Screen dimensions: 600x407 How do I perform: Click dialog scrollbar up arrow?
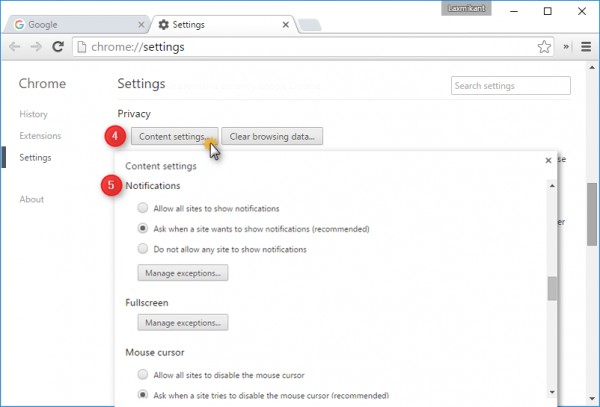(552, 186)
